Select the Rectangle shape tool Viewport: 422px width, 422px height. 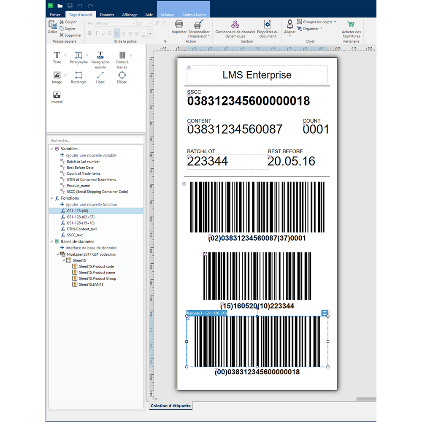click(x=78, y=77)
